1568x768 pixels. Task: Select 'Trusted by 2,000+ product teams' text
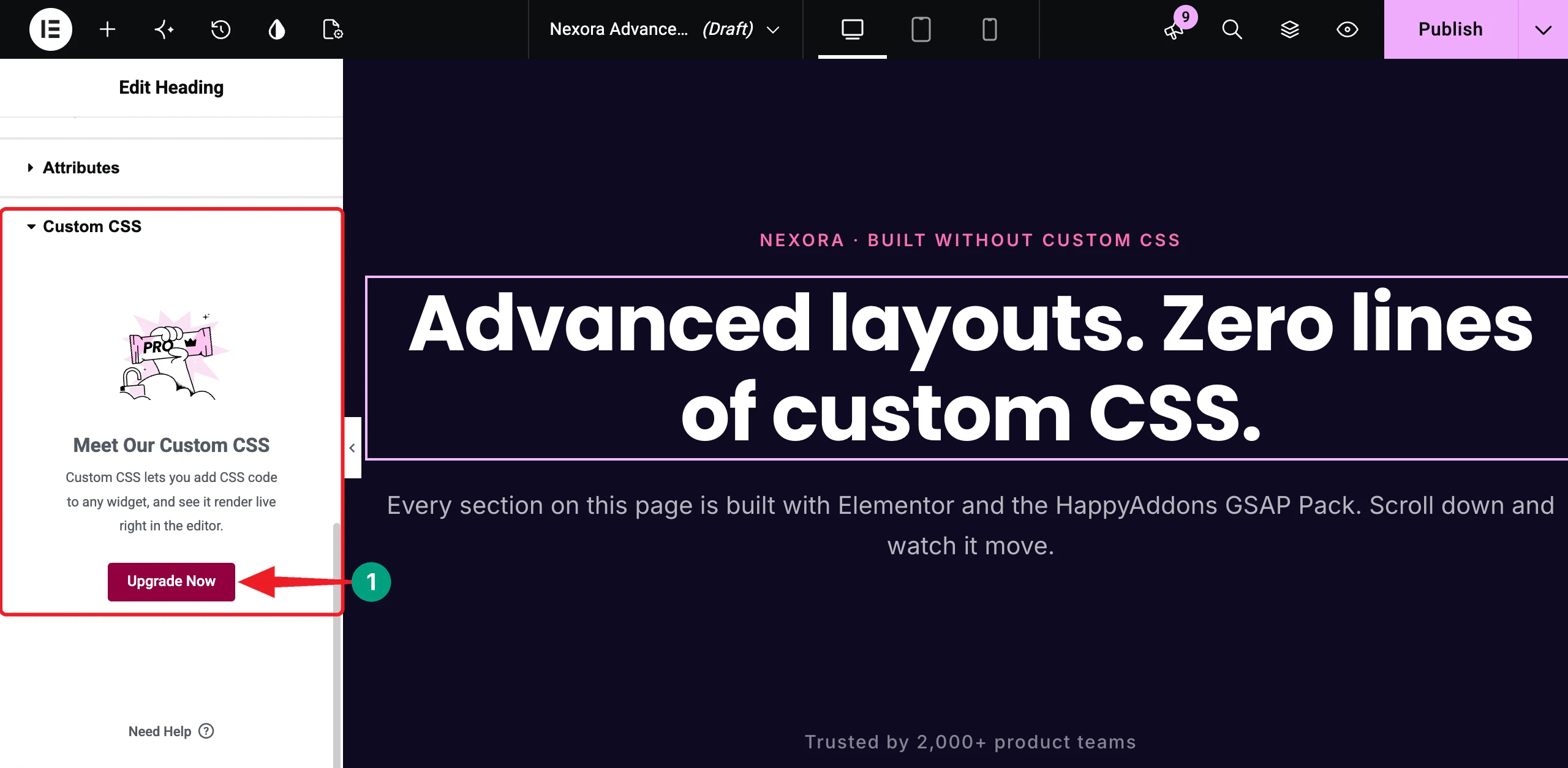[970, 742]
